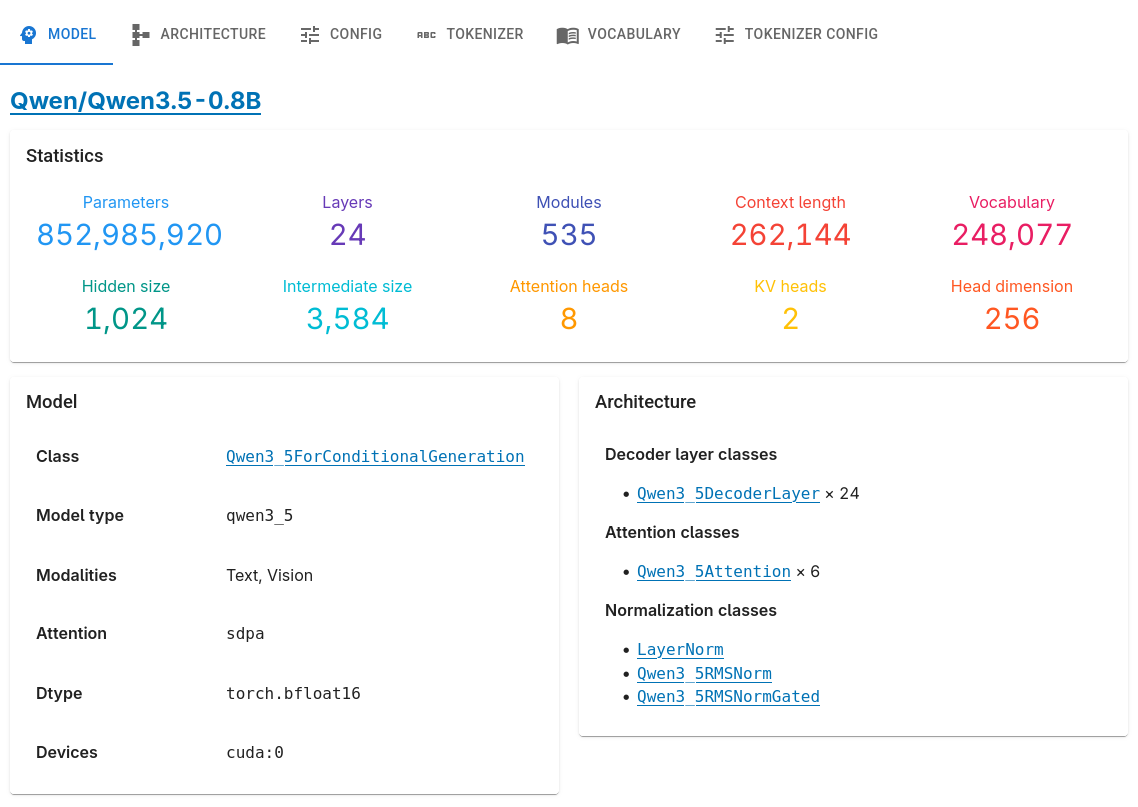
Task: Click the Architecture card heading
Action: (645, 402)
